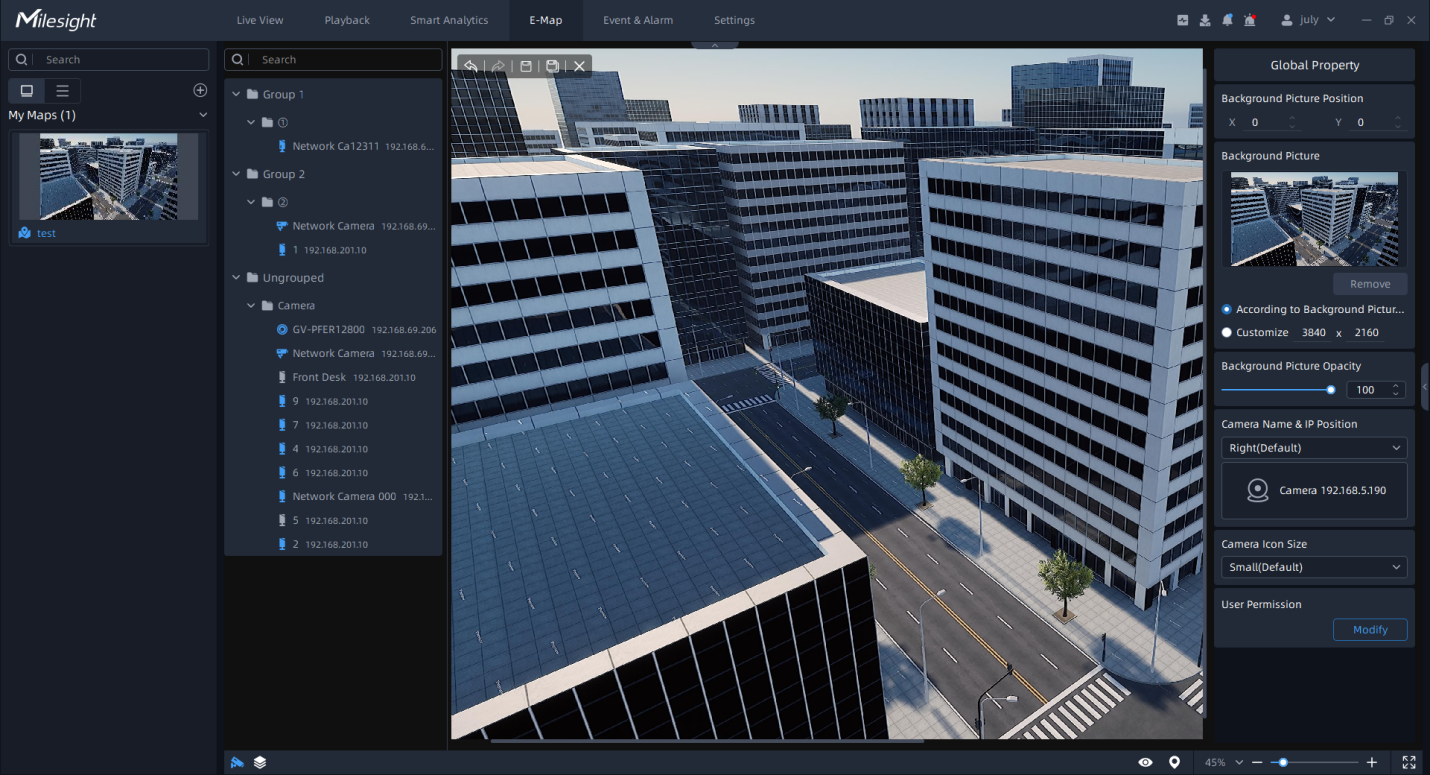Add a new map with plus icon
The image size is (1430, 775).
[200, 90]
